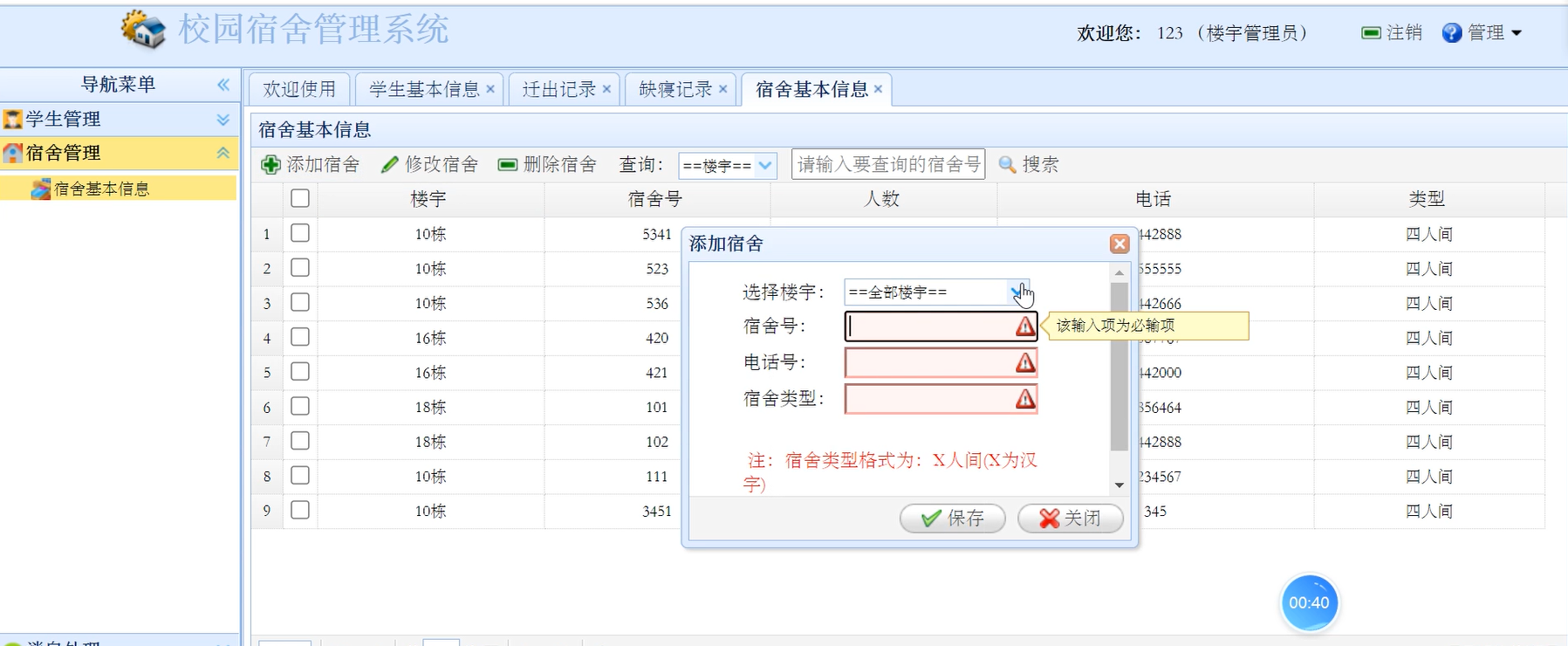Collapse the 导航菜单 navigation panel
1568x646 pixels.
(223, 85)
